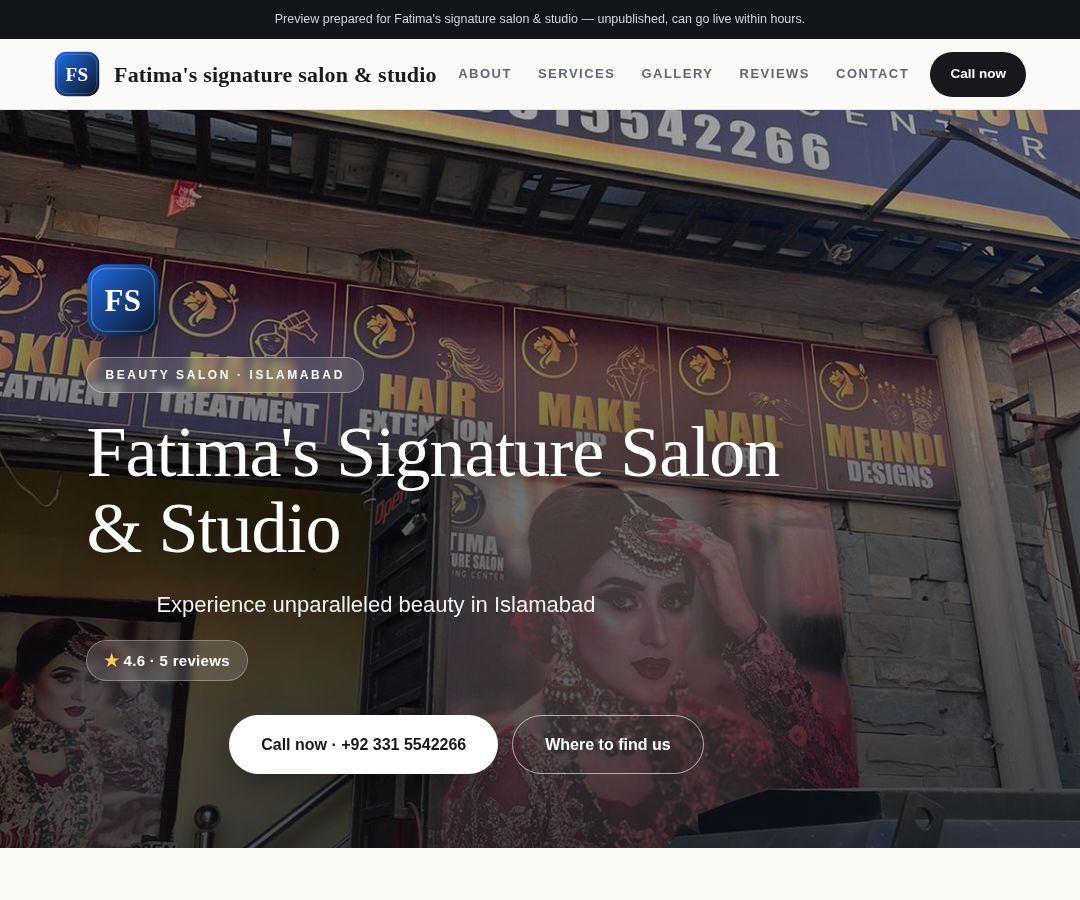
Task: Click the header Call now button
Action: tap(977, 74)
